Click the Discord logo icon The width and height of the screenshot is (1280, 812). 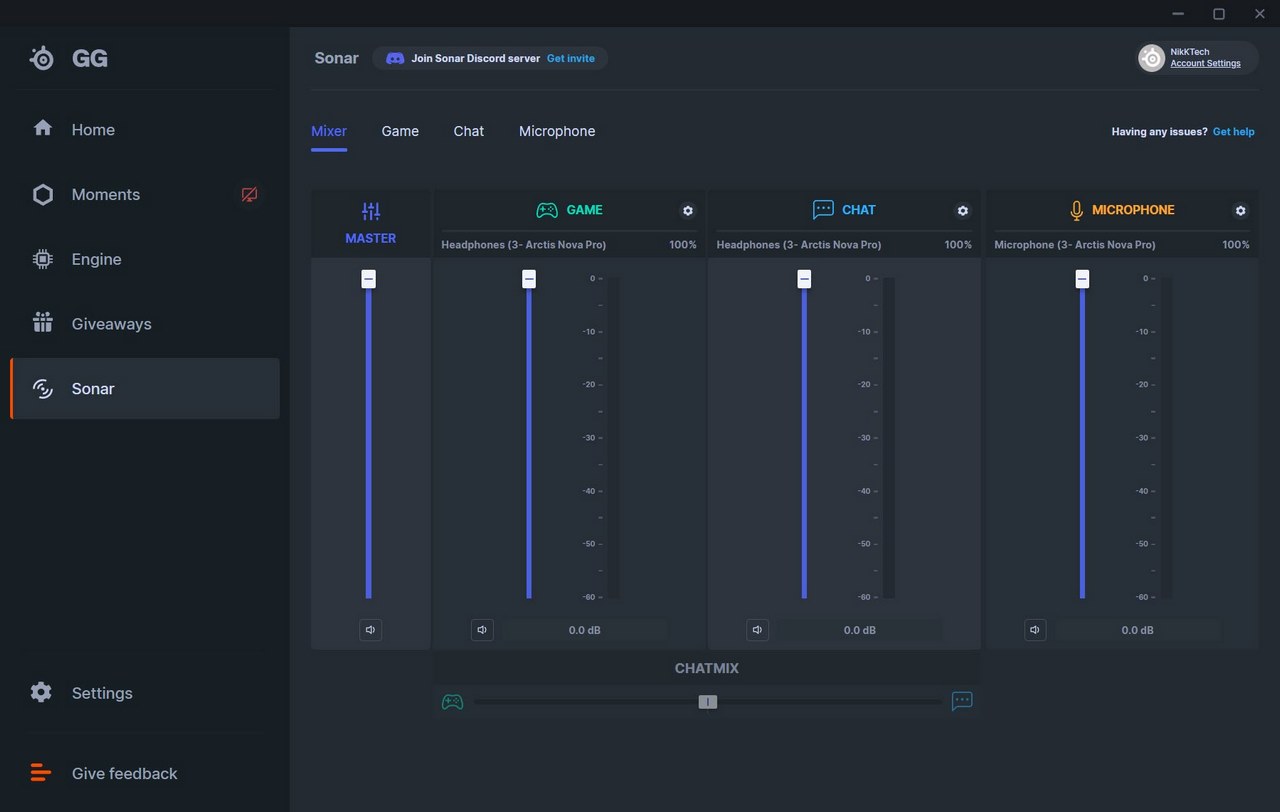[395, 58]
